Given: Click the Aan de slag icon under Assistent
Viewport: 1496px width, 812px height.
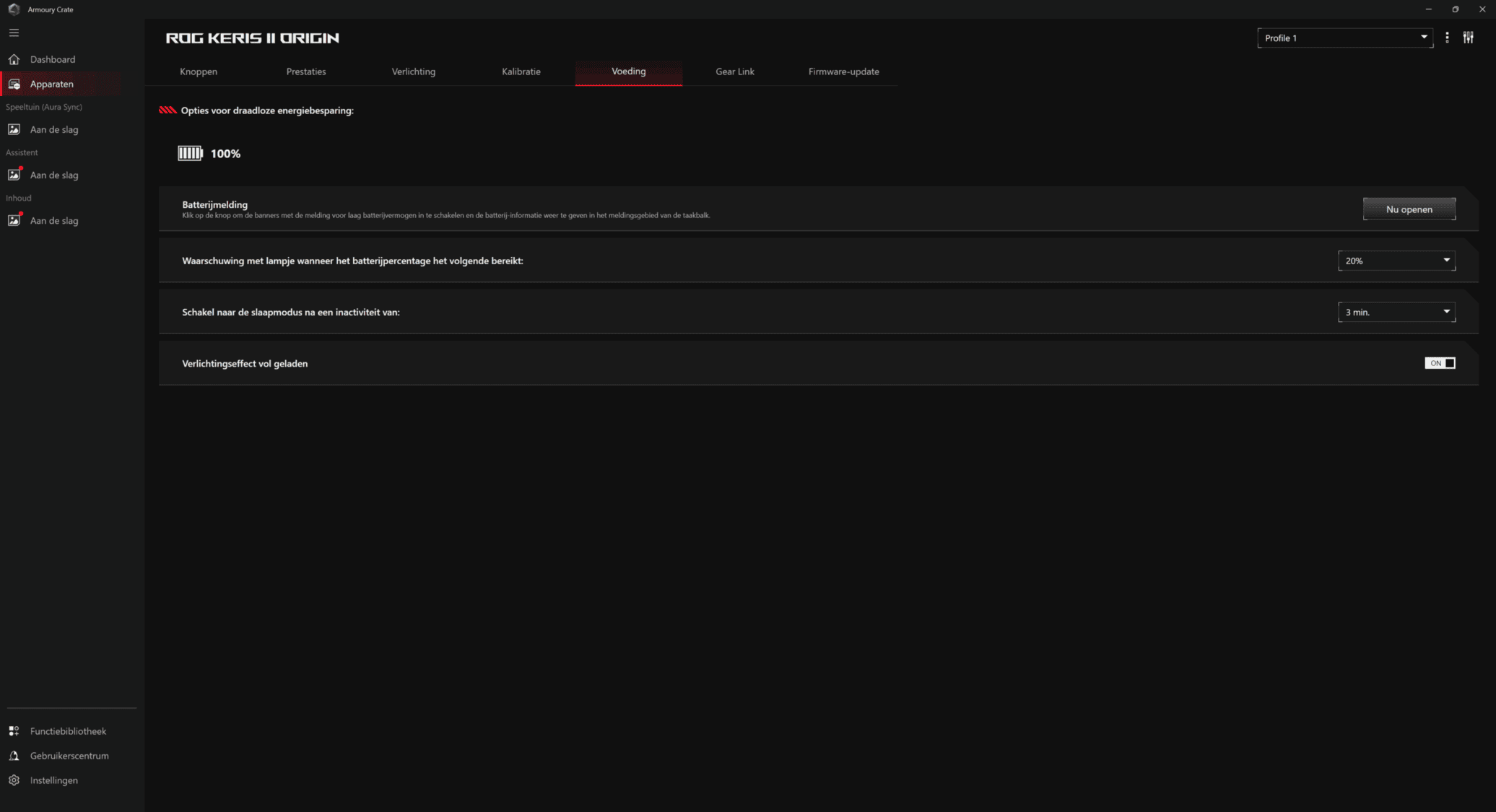Looking at the screenshot, I should tap(14, 175).
